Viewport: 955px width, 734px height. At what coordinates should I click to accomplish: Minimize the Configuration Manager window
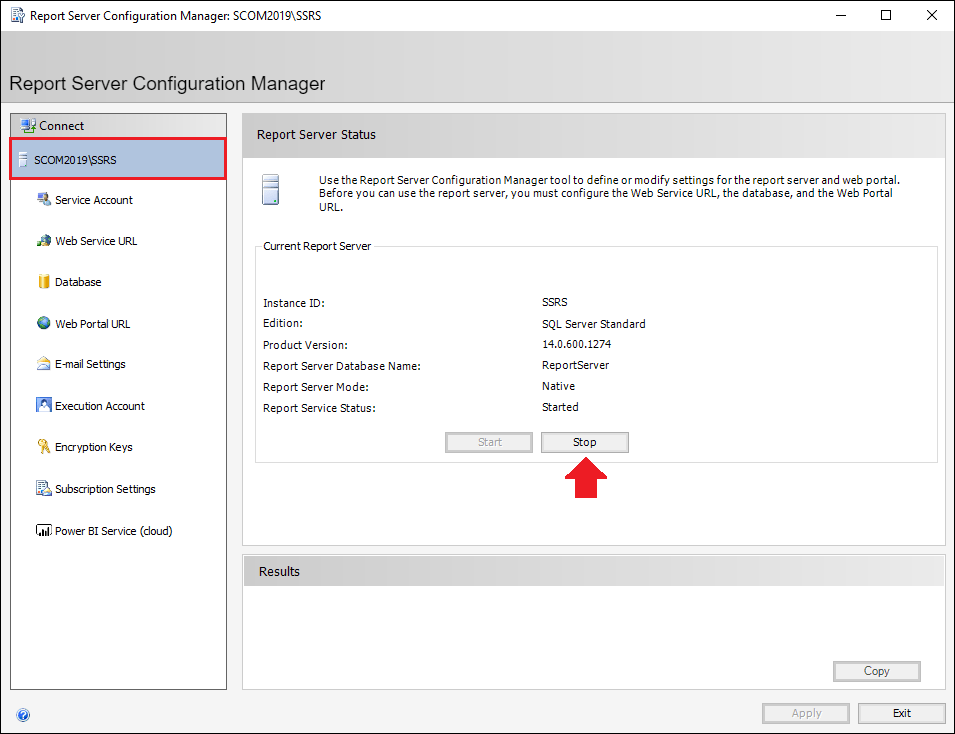841,15
